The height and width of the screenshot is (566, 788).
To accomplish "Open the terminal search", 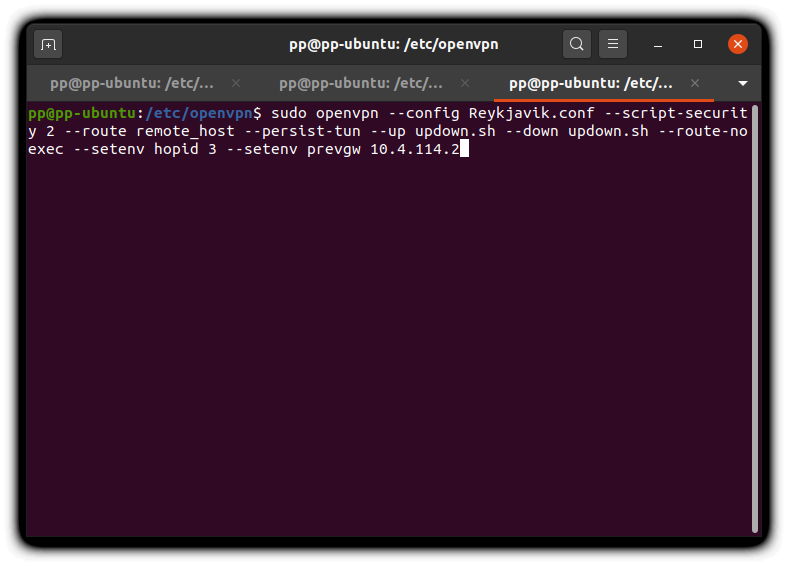I will point(576,44).
